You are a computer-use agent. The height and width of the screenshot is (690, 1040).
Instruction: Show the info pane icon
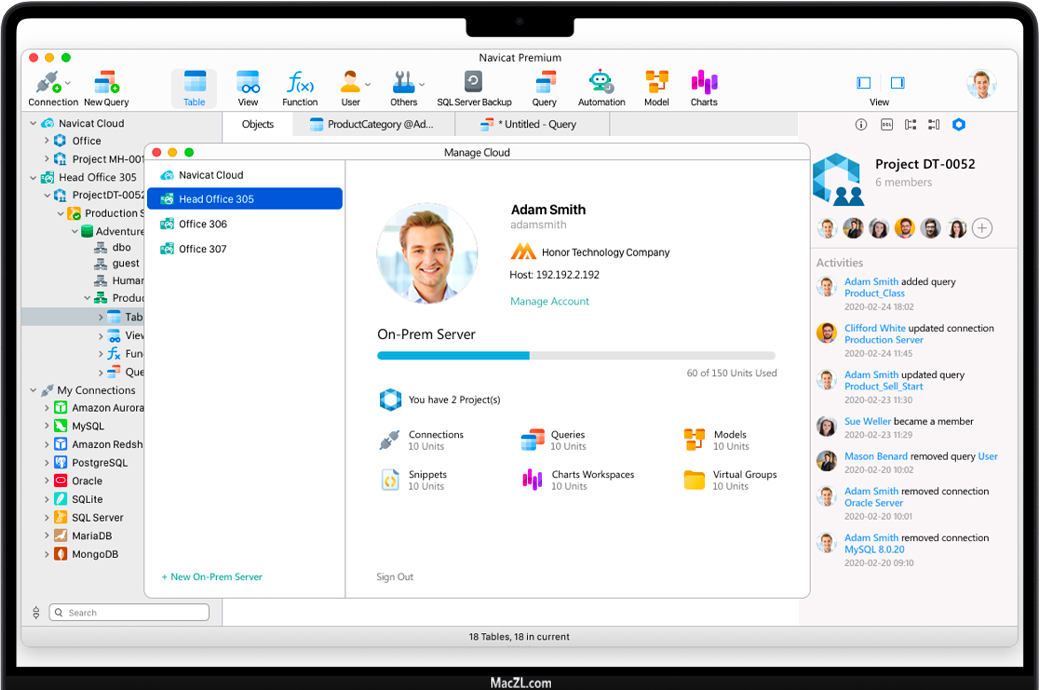point(861,125)
